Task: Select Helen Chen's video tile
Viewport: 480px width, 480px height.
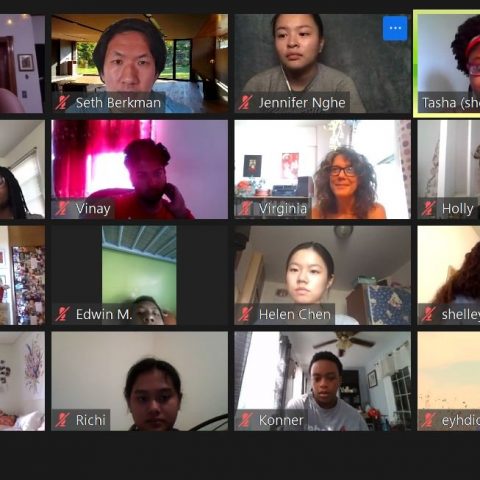Action: pyautogui.click(x=322, y=275)
